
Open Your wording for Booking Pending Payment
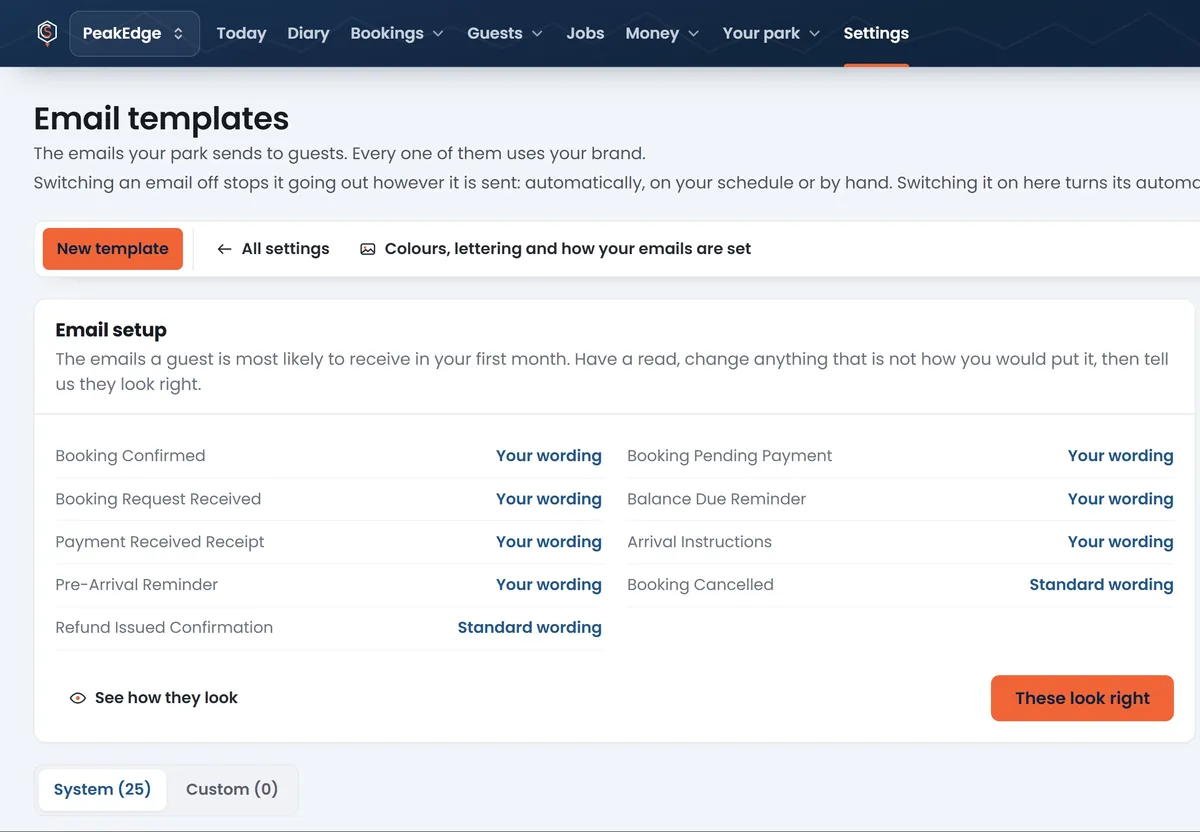1121,456
